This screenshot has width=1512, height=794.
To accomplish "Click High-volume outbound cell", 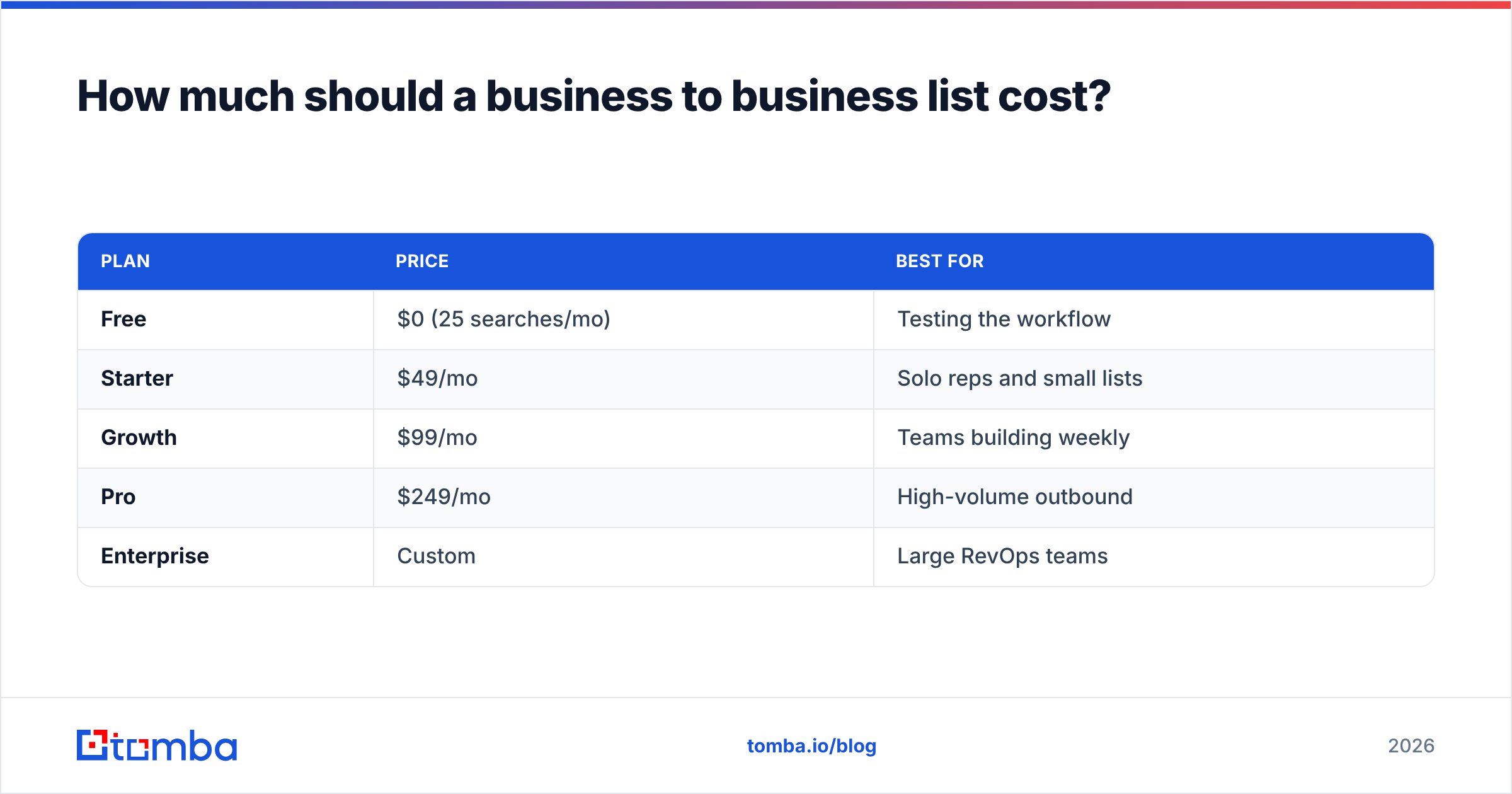I will pos(1154,497).
